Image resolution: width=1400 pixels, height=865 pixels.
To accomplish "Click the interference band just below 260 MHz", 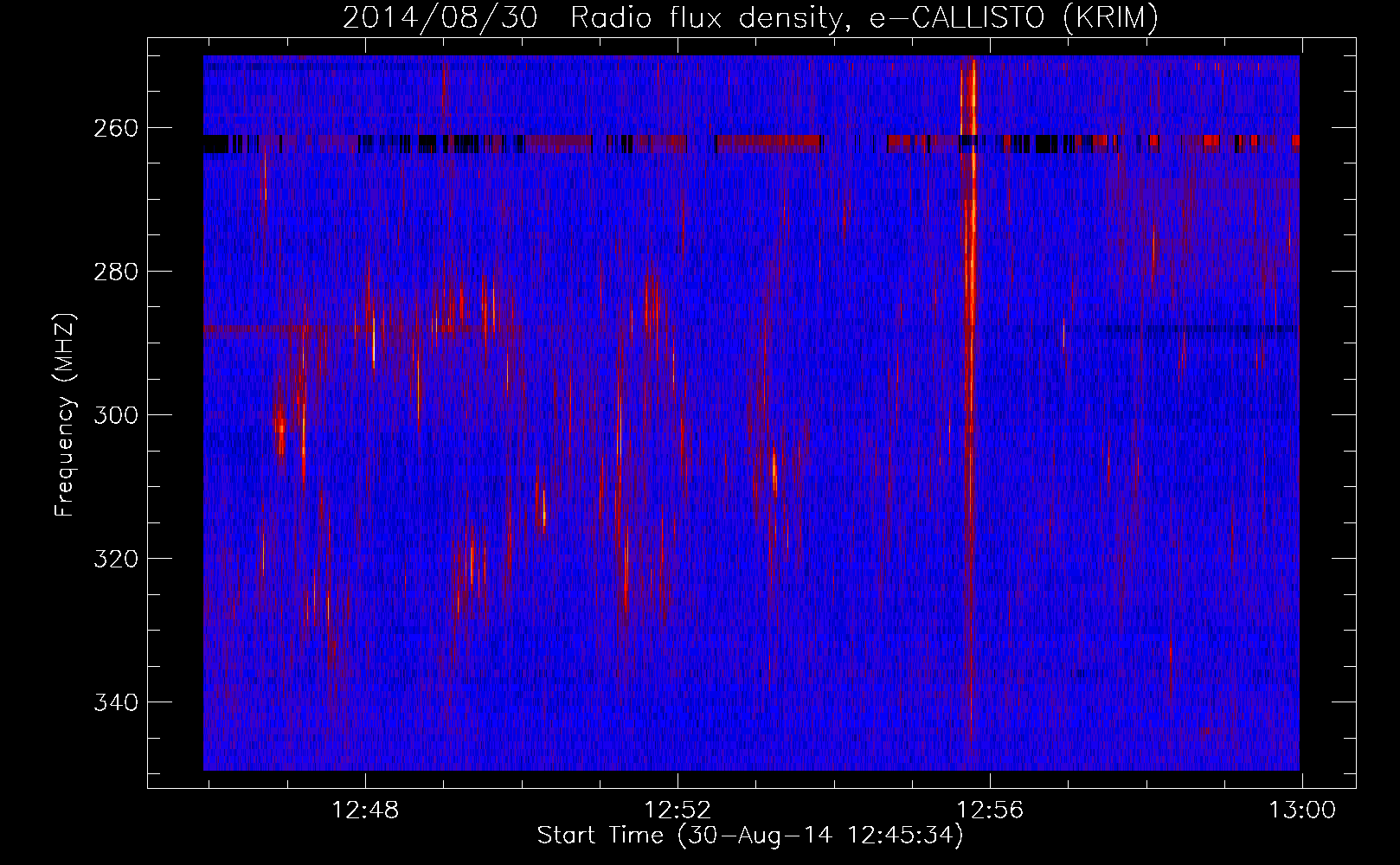I will click(751, 144).
